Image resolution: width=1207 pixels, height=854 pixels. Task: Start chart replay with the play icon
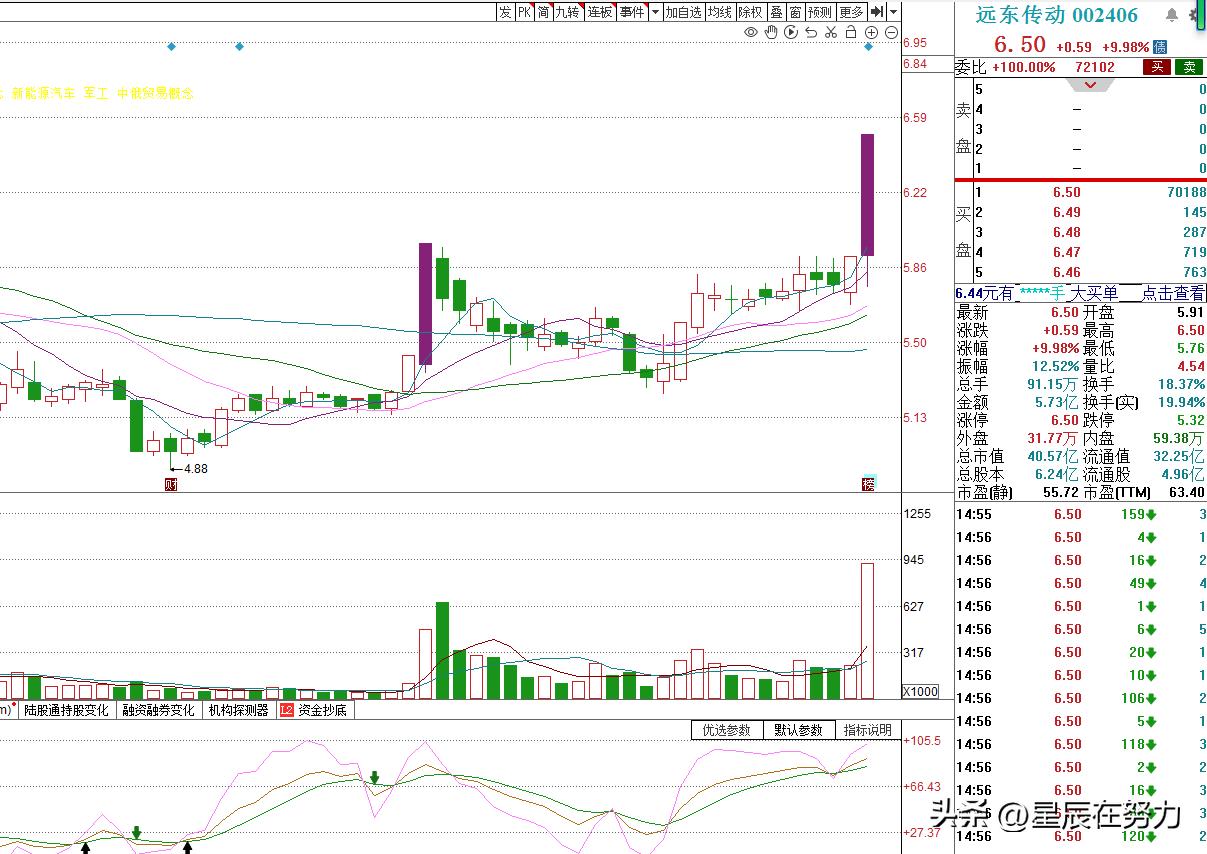pos(791,33)
